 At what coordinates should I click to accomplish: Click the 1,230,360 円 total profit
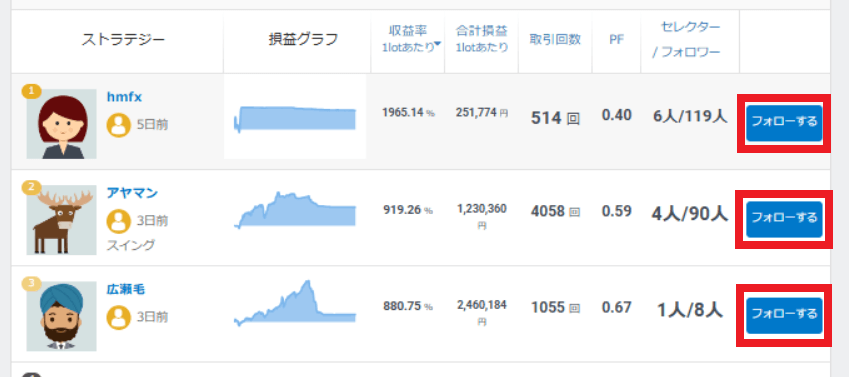point(481,216)
